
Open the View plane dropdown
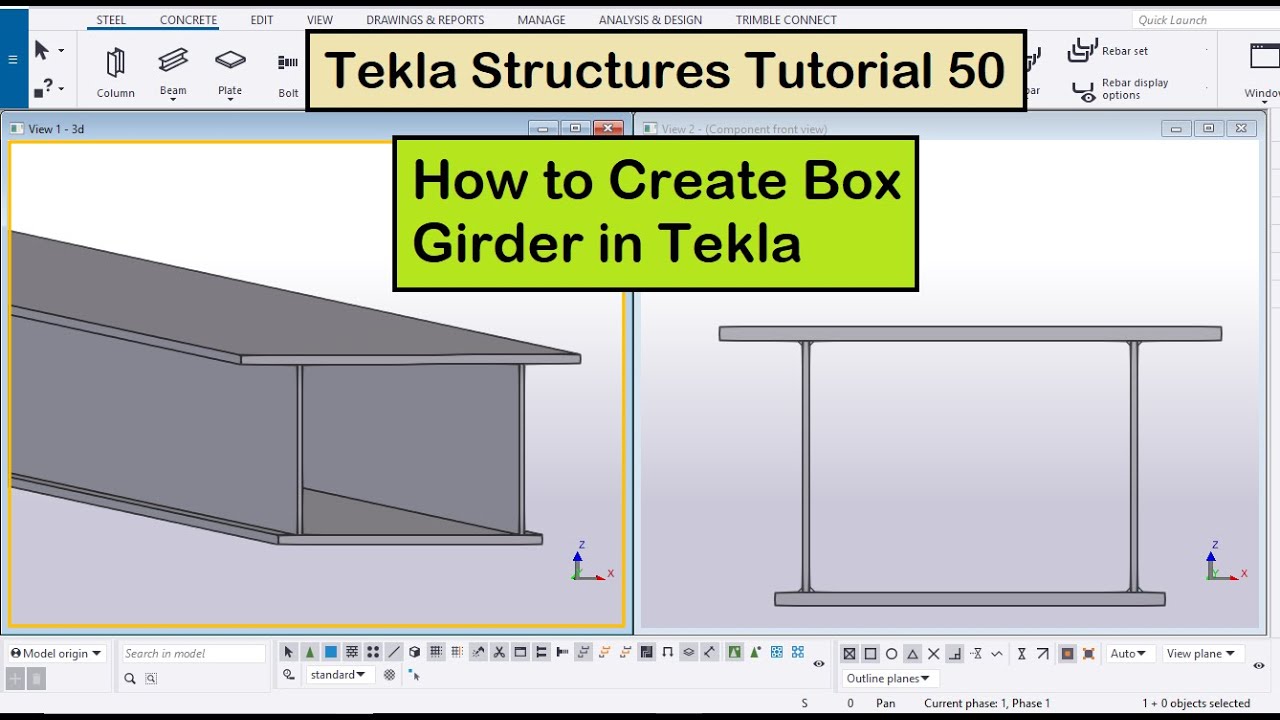click(x=1203, y=653)
